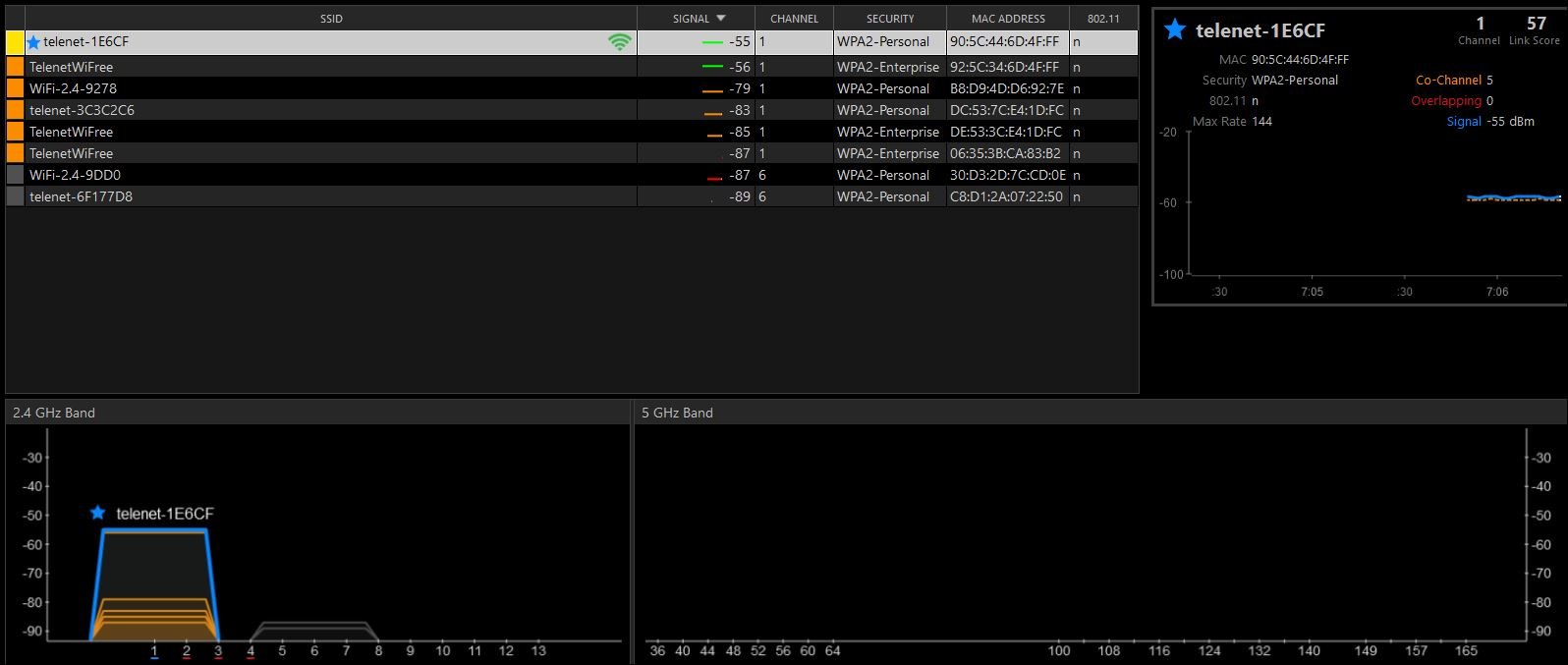The image size is (1568, 665).
Task: Click the blue star in the details panel
Action: [1174, 29]
